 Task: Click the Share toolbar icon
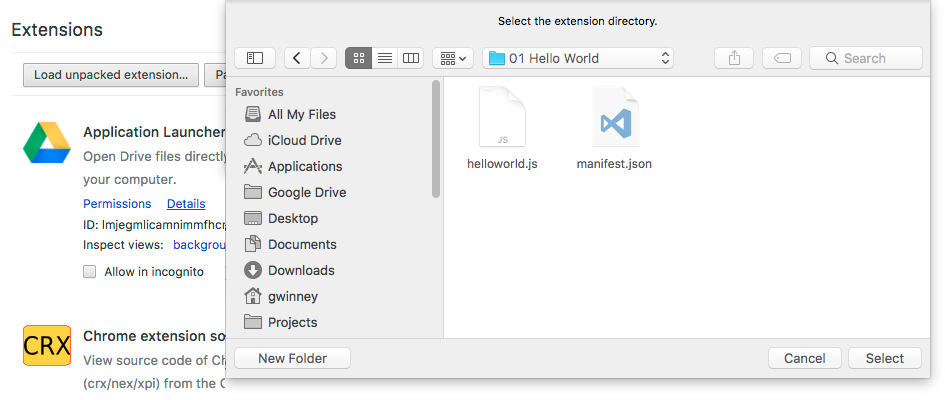point(734,58)
